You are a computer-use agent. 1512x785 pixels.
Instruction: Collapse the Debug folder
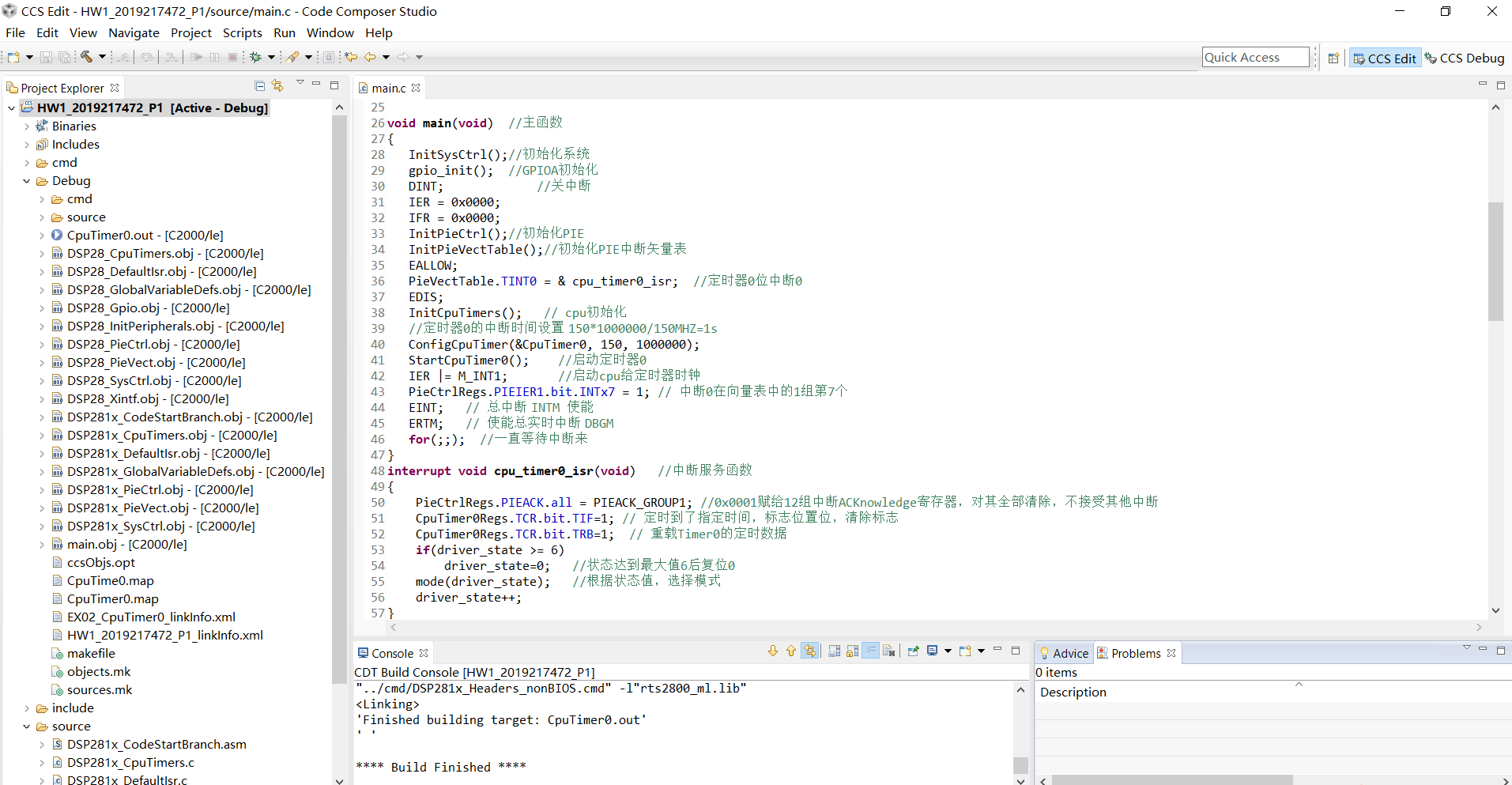pos(27,181)
